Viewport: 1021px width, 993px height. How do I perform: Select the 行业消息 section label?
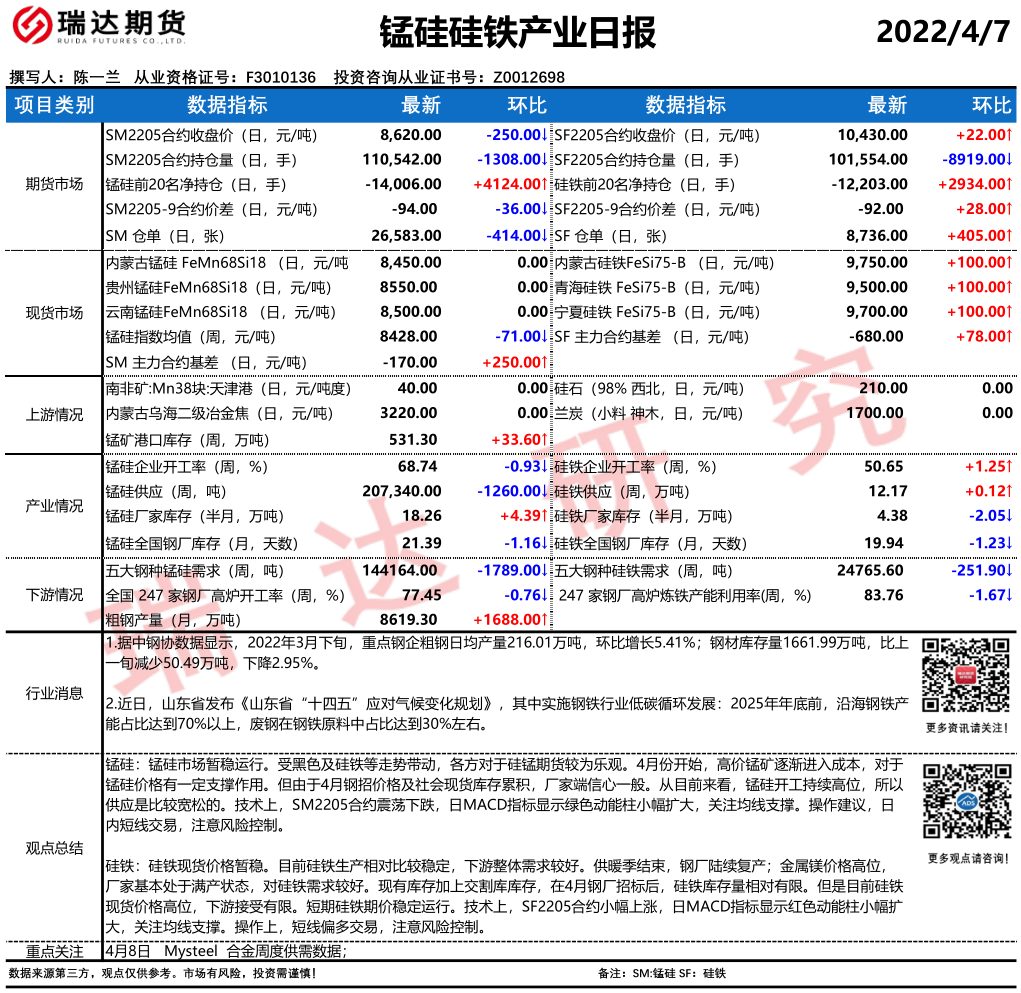coord(54,693)
